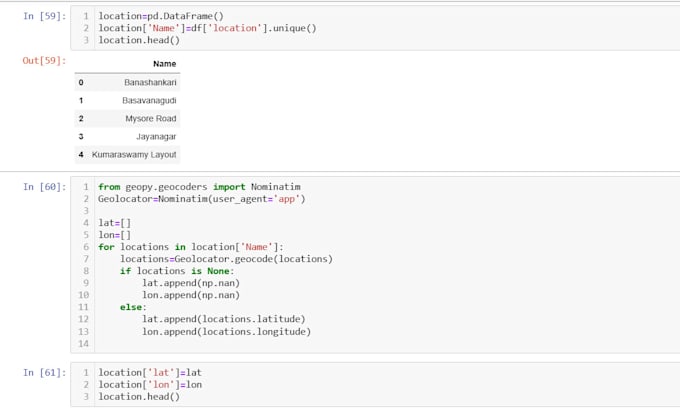Image resolution: width=680 pixels, height=410 pixels.
Task: Place cursor on location.head() in cell 59
Action: pos(139,40)
